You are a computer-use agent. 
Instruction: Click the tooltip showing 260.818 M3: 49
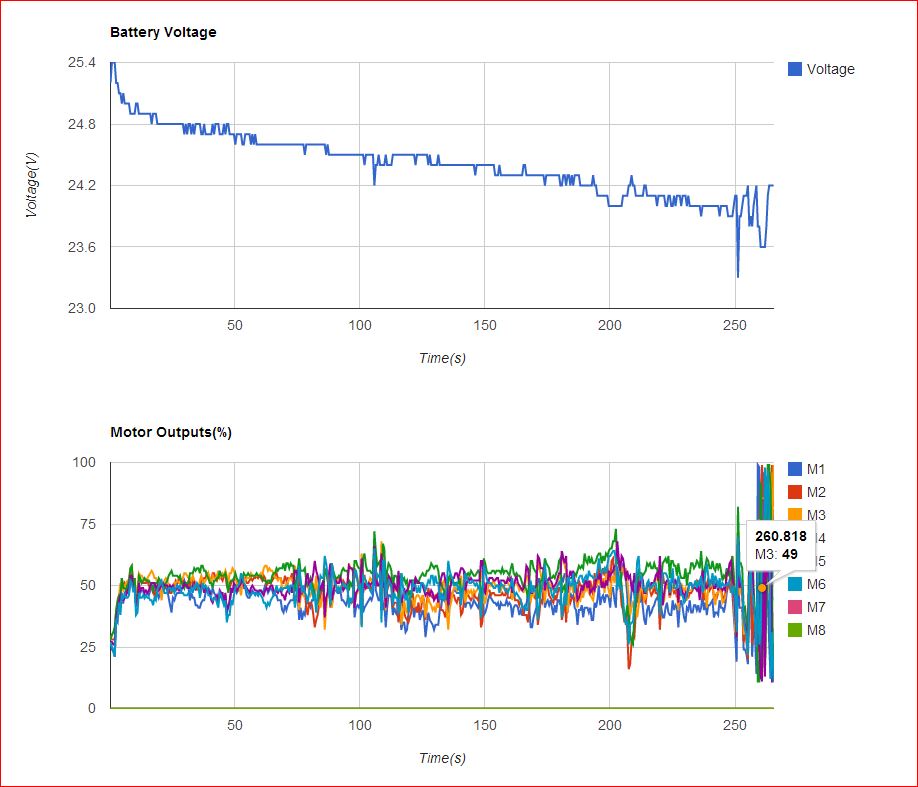point(778,545)
